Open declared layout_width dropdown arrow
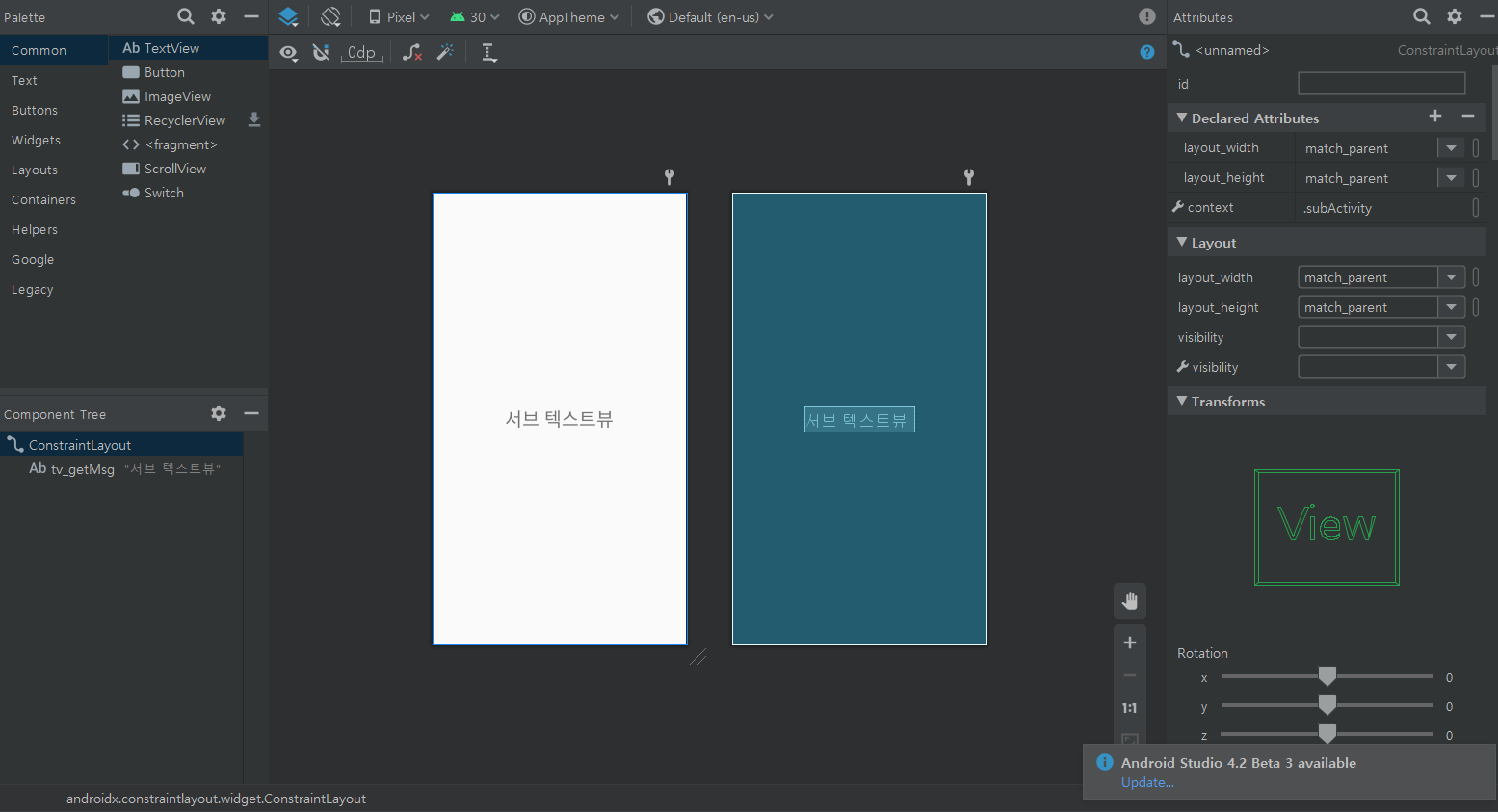The image size is (1498, 812). [x=1451, y=148]
